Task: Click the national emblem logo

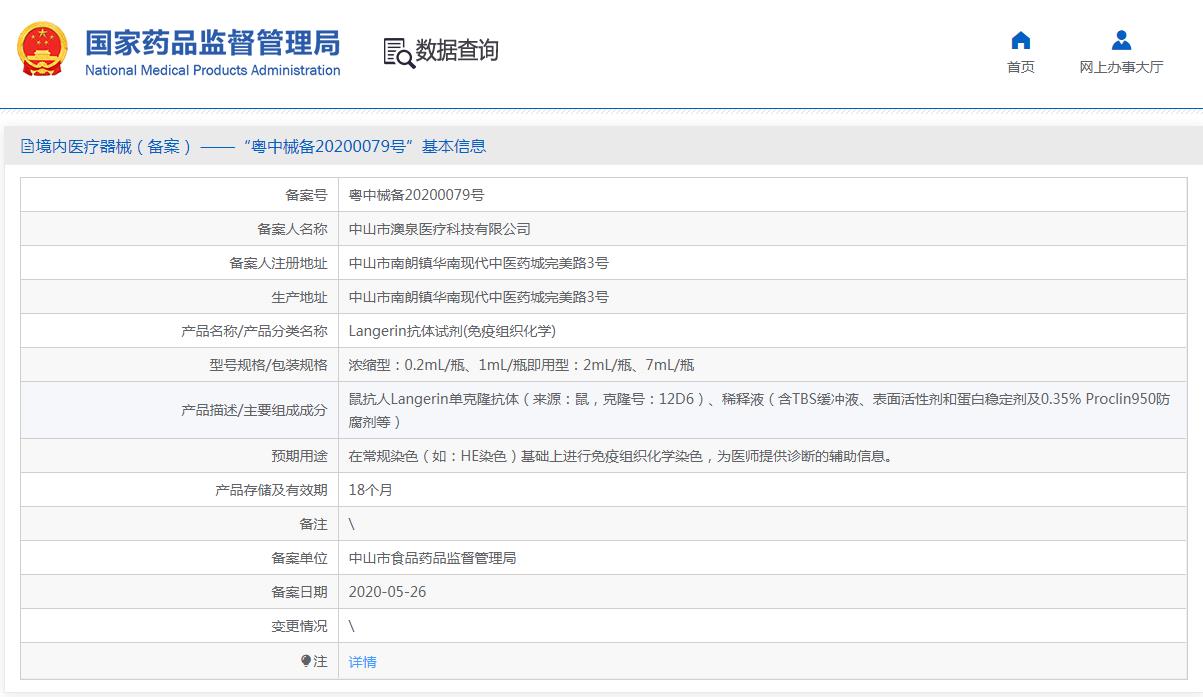Action: tap(43, 49)
